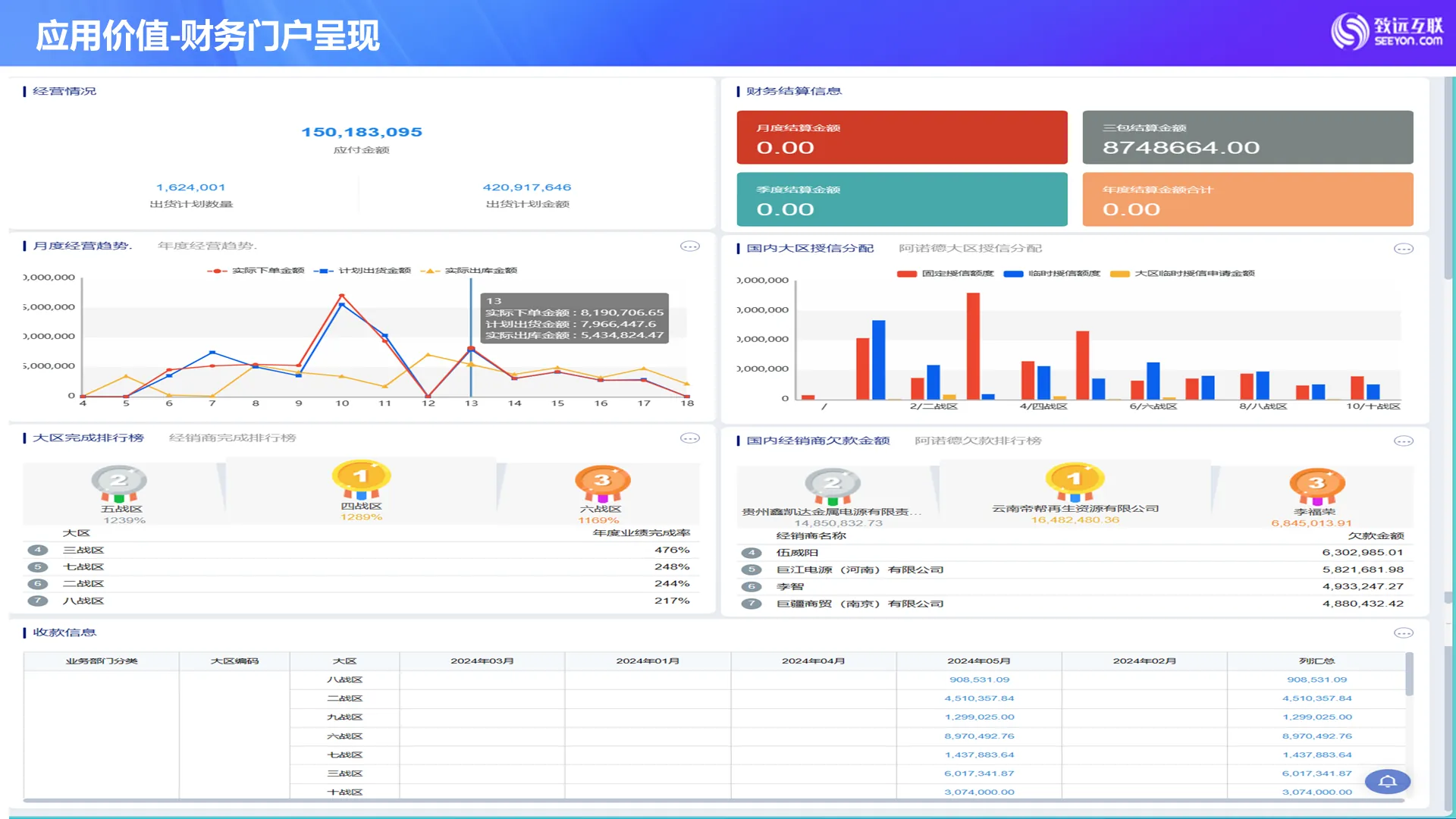Image resolution: width=1456 pixels, height=819 pixels.
Task: Open more options for 月度经营趋势 panel
Action: (x=689, y=246)
